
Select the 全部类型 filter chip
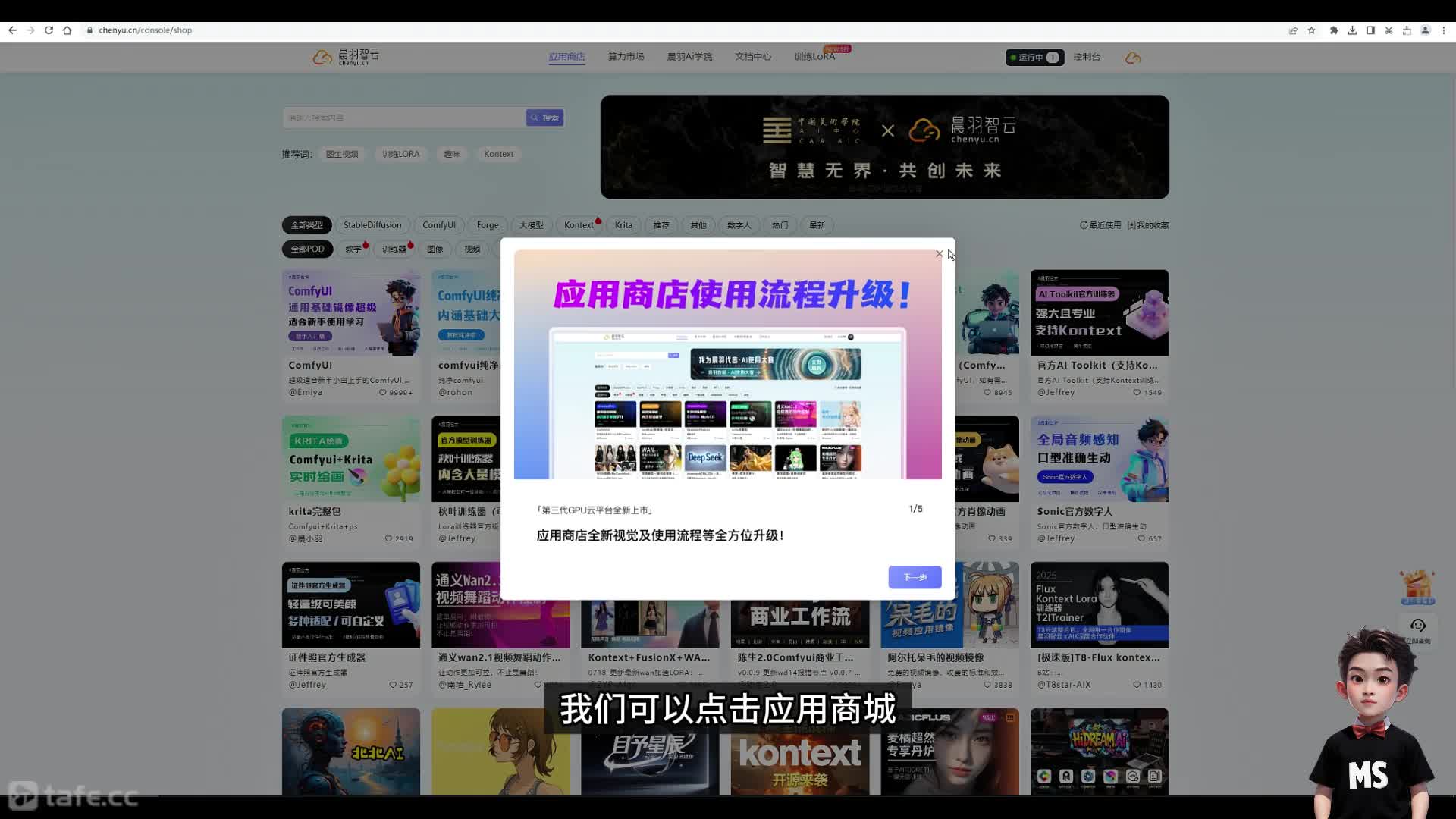pos(306,225)
